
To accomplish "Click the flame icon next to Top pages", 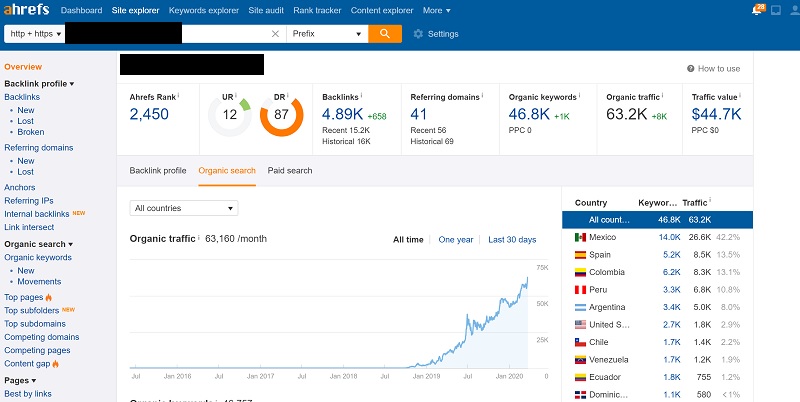I will coord(48,297).
